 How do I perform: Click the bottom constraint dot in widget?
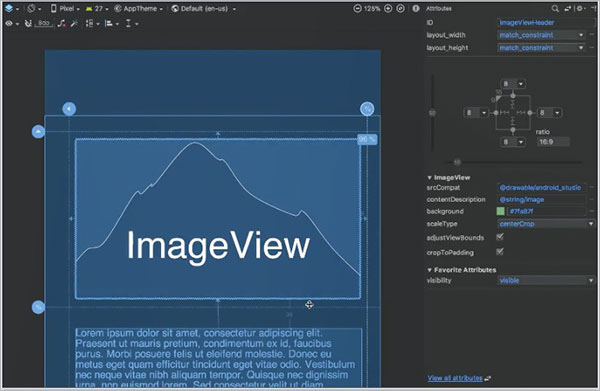coord(513,130)
